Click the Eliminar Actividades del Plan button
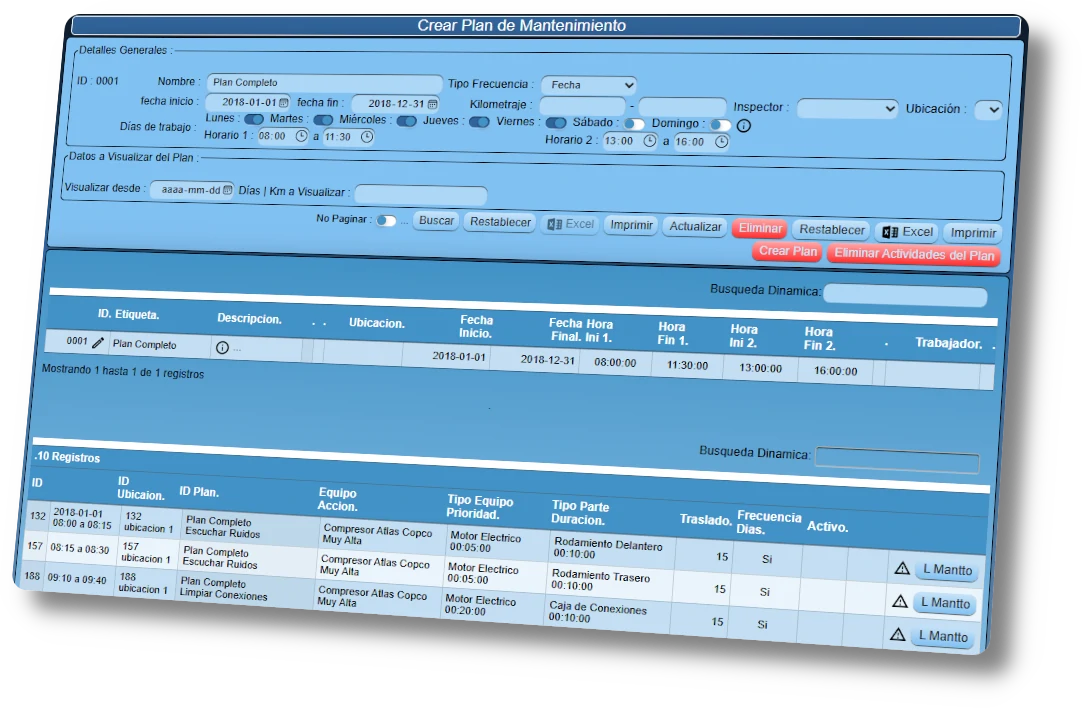This screenshot has height=708, width=1082. click(x=914, y=255)
